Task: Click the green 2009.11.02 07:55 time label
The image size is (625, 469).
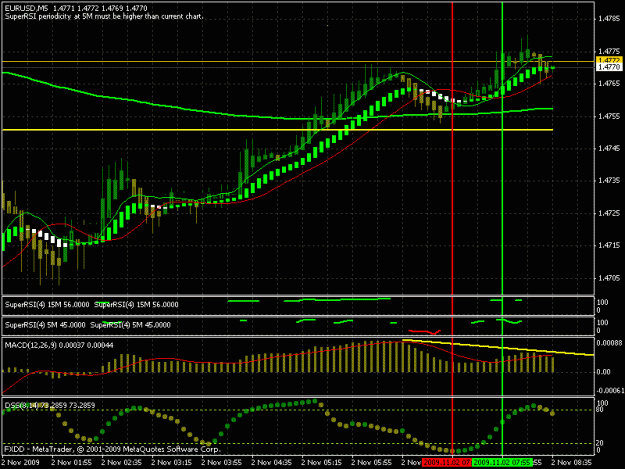Action: tap(502, 462)
